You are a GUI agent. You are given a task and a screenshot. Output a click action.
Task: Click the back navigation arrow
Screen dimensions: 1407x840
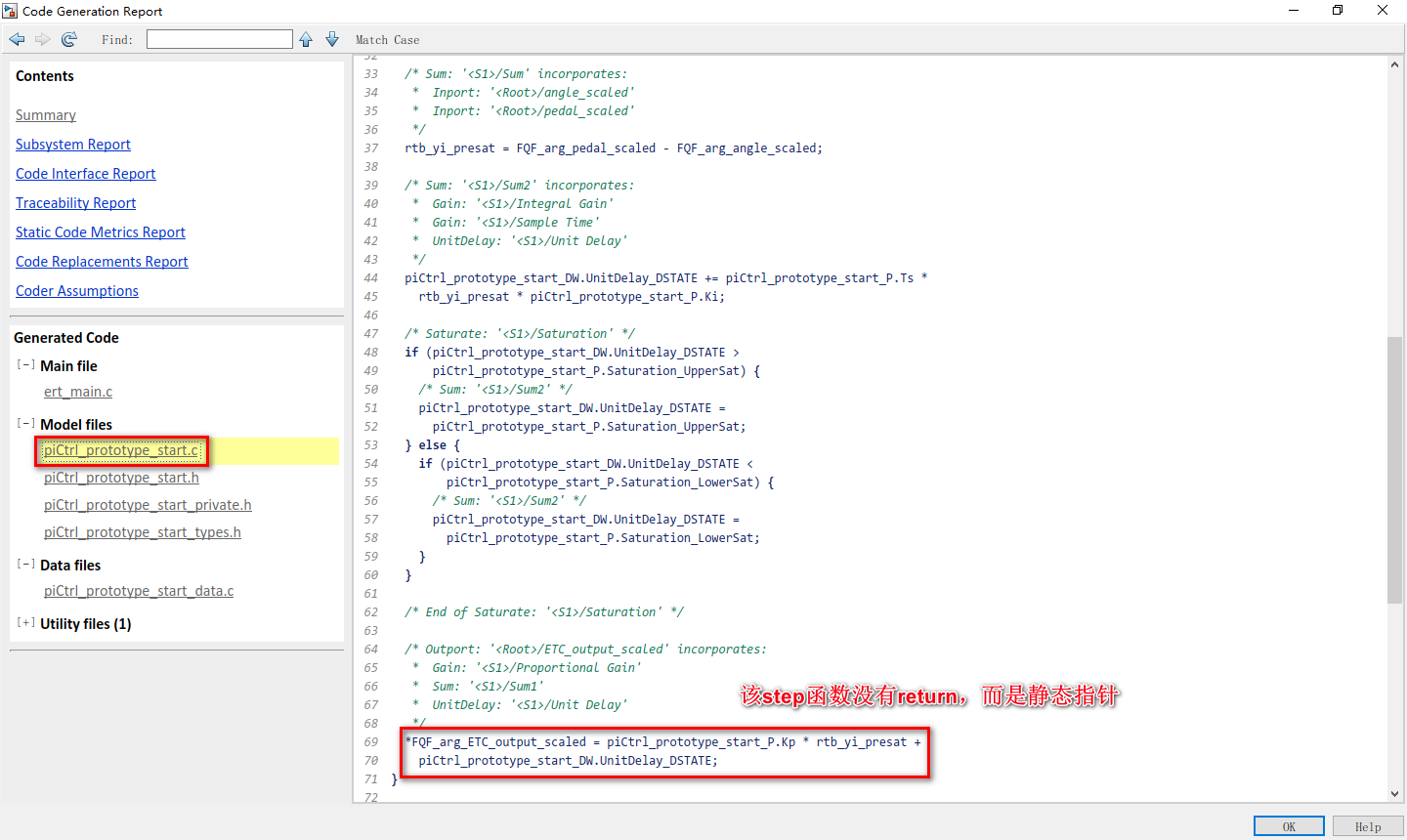tap(16, 39)
